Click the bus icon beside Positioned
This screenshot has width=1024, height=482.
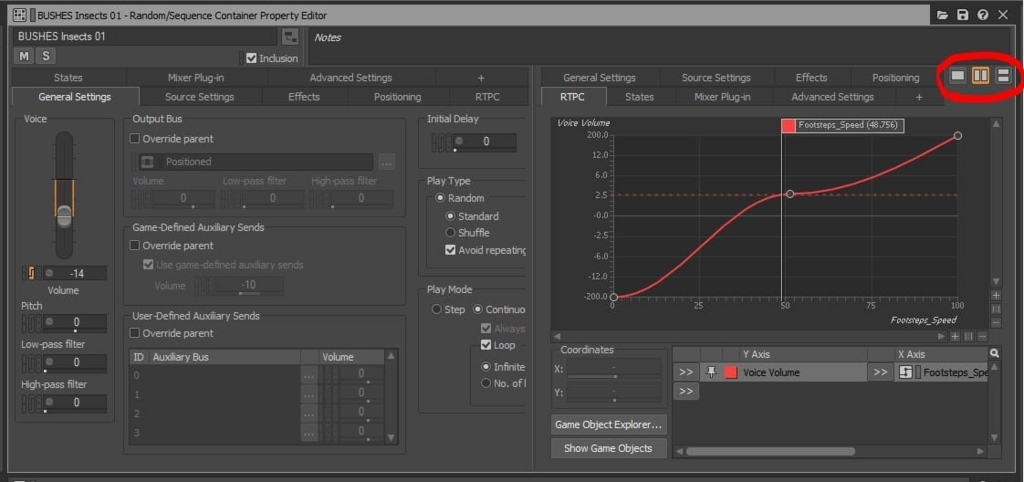(148, 162)
